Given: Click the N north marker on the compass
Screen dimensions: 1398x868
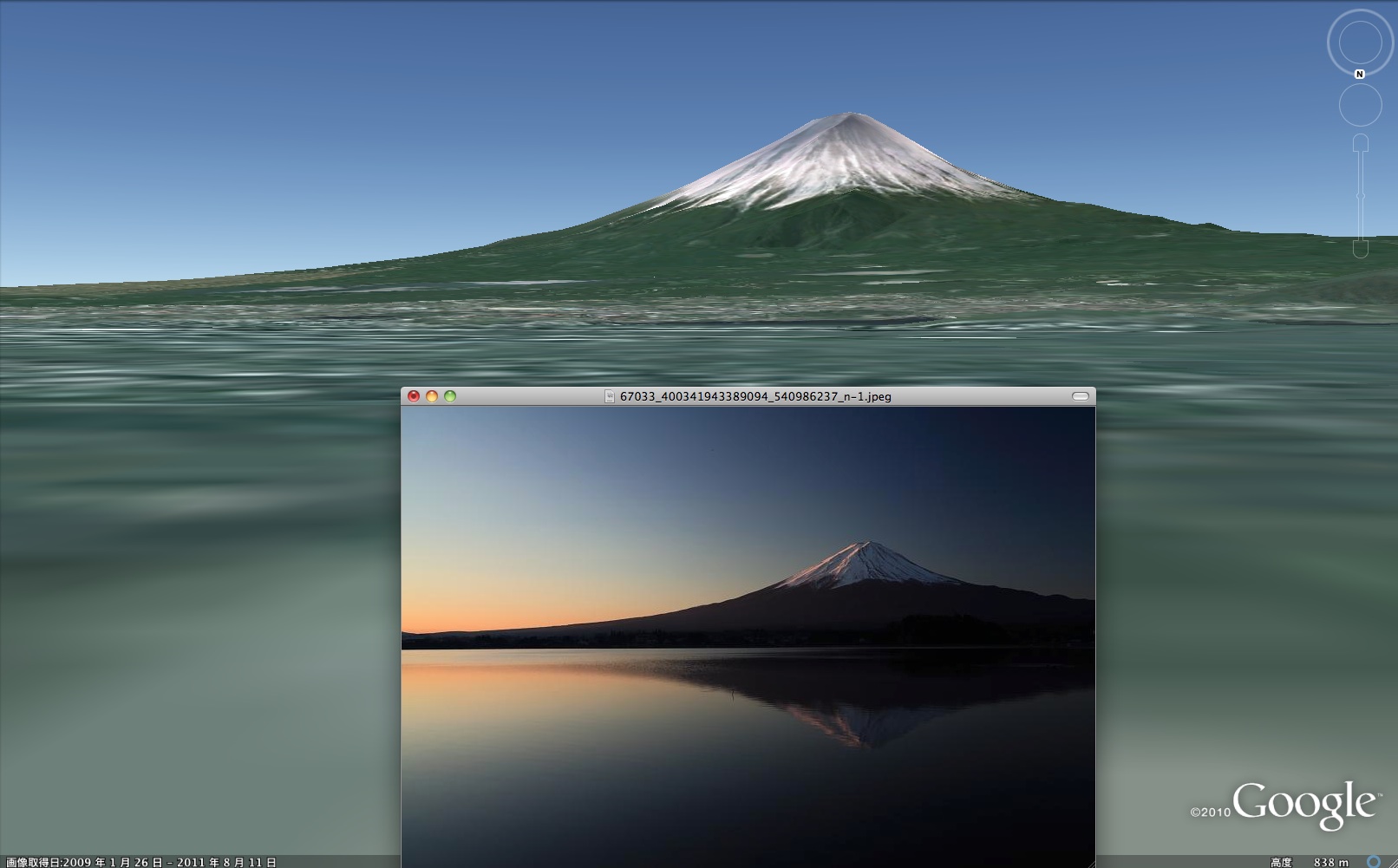Looking at the screenshot, I should [x=1360, y=75].
